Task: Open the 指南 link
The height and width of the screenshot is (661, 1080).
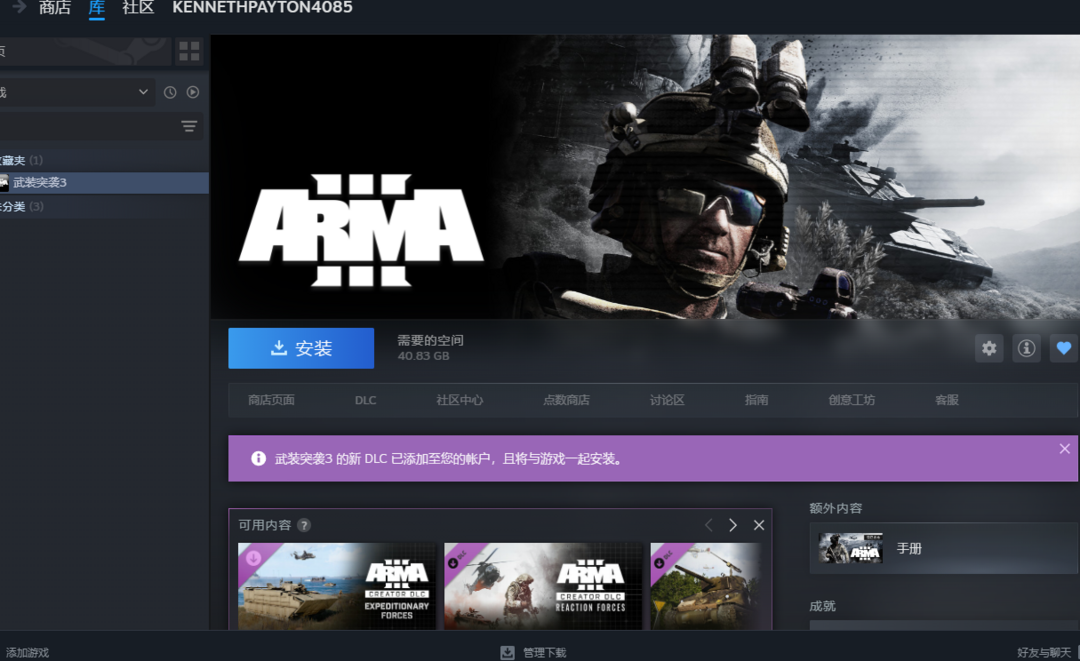Action: 756,400
